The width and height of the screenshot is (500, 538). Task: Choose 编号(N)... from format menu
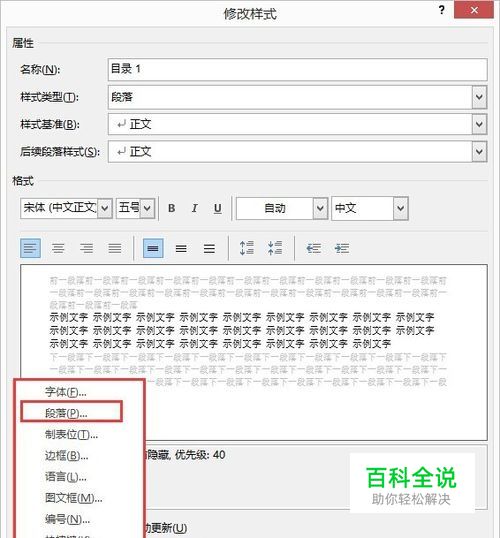click(x=67, y=519)
